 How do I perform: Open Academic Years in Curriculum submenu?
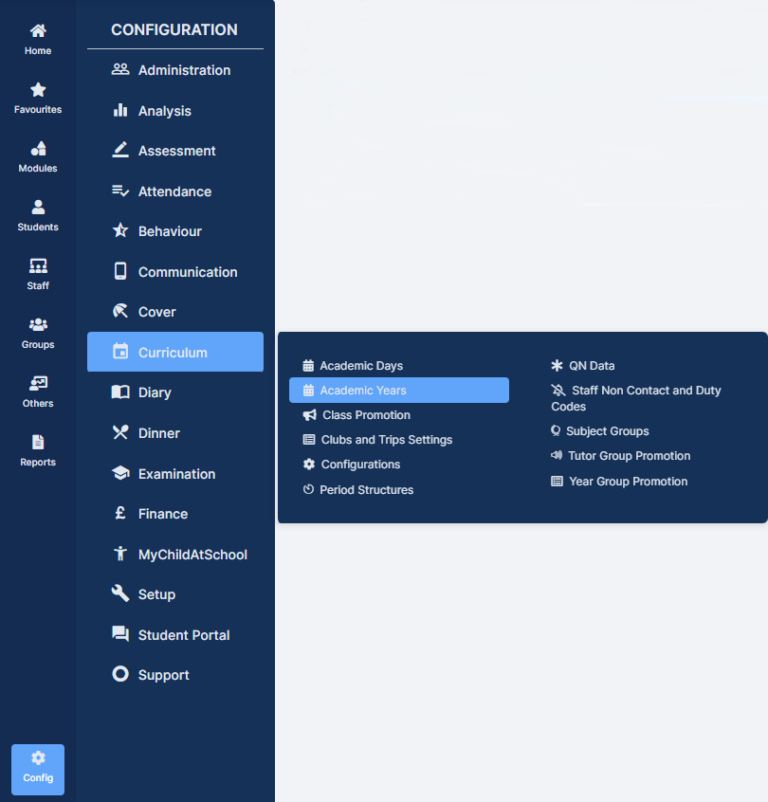pyautogui.click(x=399, y=390)
